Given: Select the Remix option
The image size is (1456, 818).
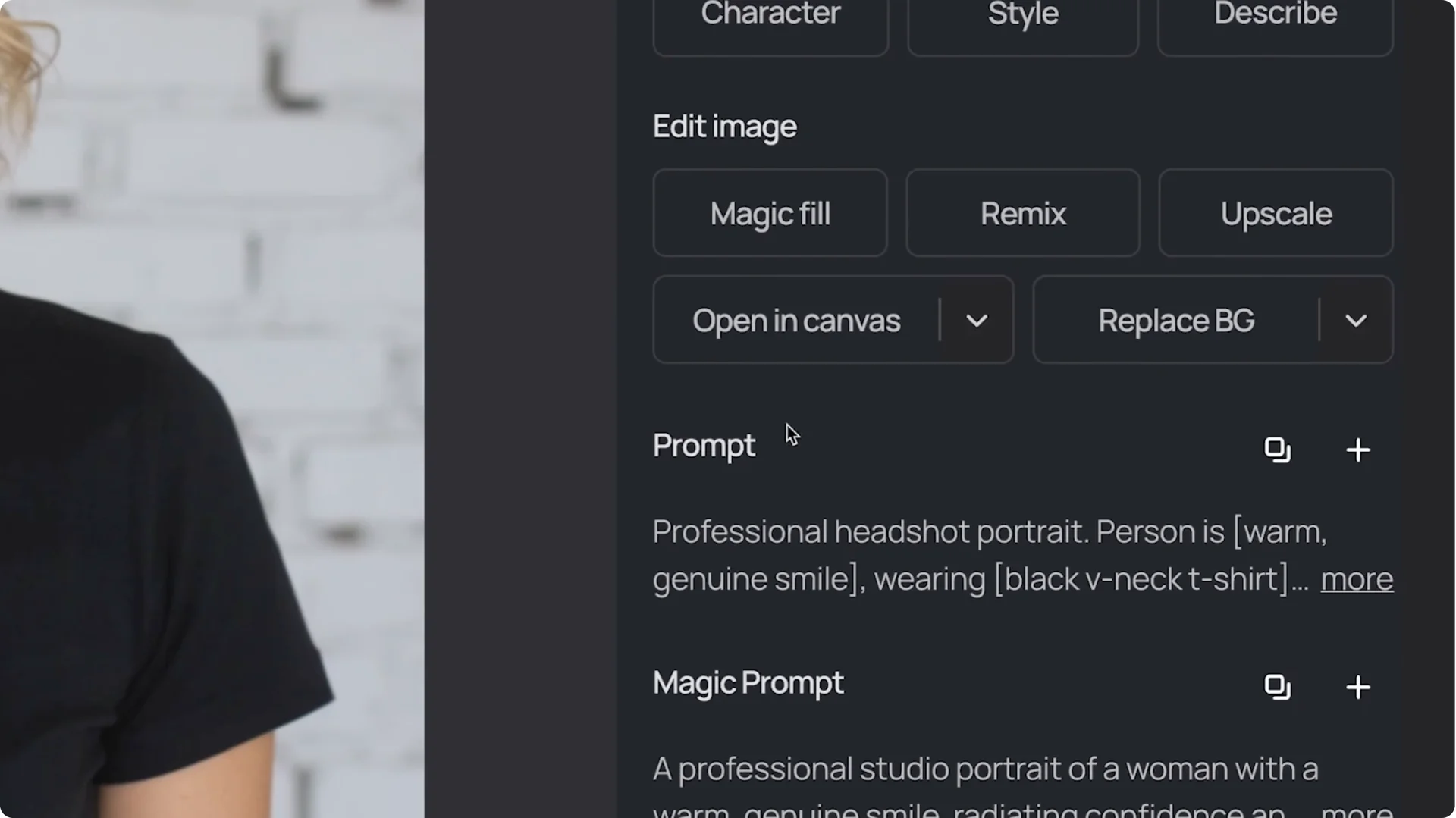Looking at the screenshot, I should click(1022, 213).
